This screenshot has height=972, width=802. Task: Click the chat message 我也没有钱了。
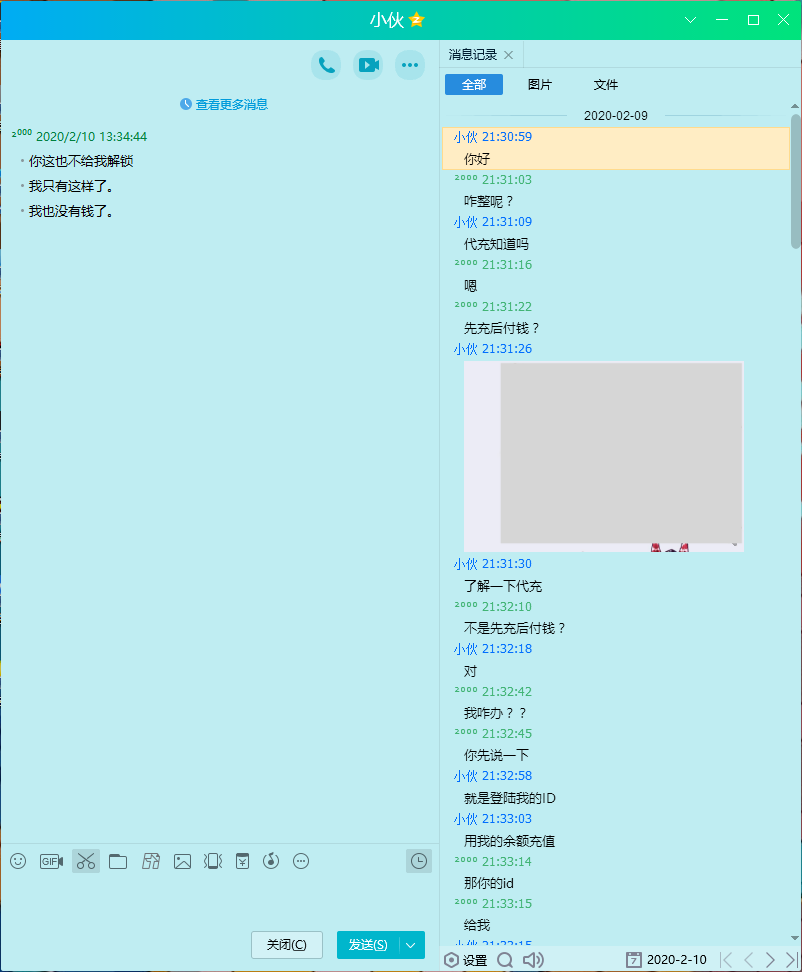tap(71, 211)
